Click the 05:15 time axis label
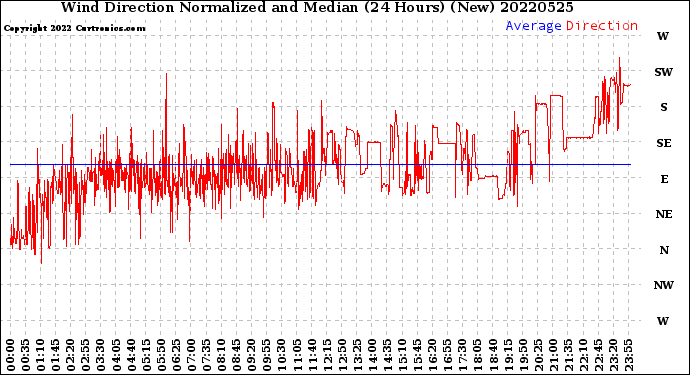The height and width of the screenshot is (375, 690). coord(146,355)
